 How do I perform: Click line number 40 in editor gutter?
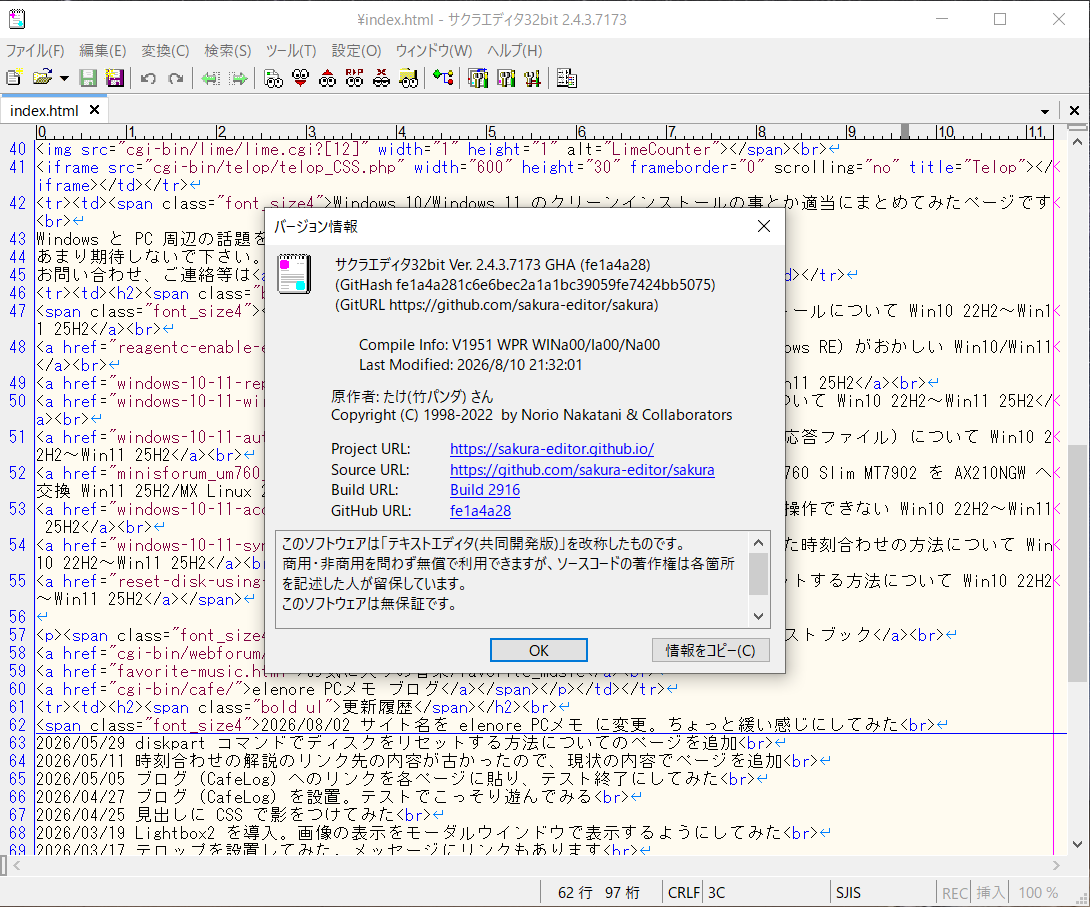coord(17,149)
